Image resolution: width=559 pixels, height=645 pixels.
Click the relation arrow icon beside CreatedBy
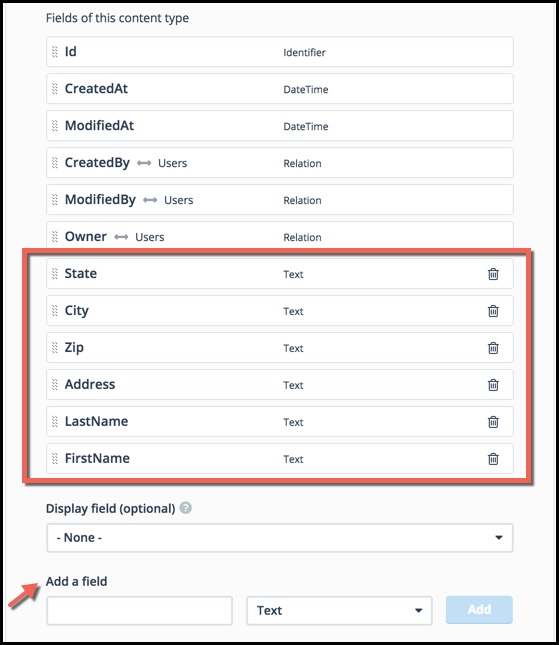[x=144, y=163]
